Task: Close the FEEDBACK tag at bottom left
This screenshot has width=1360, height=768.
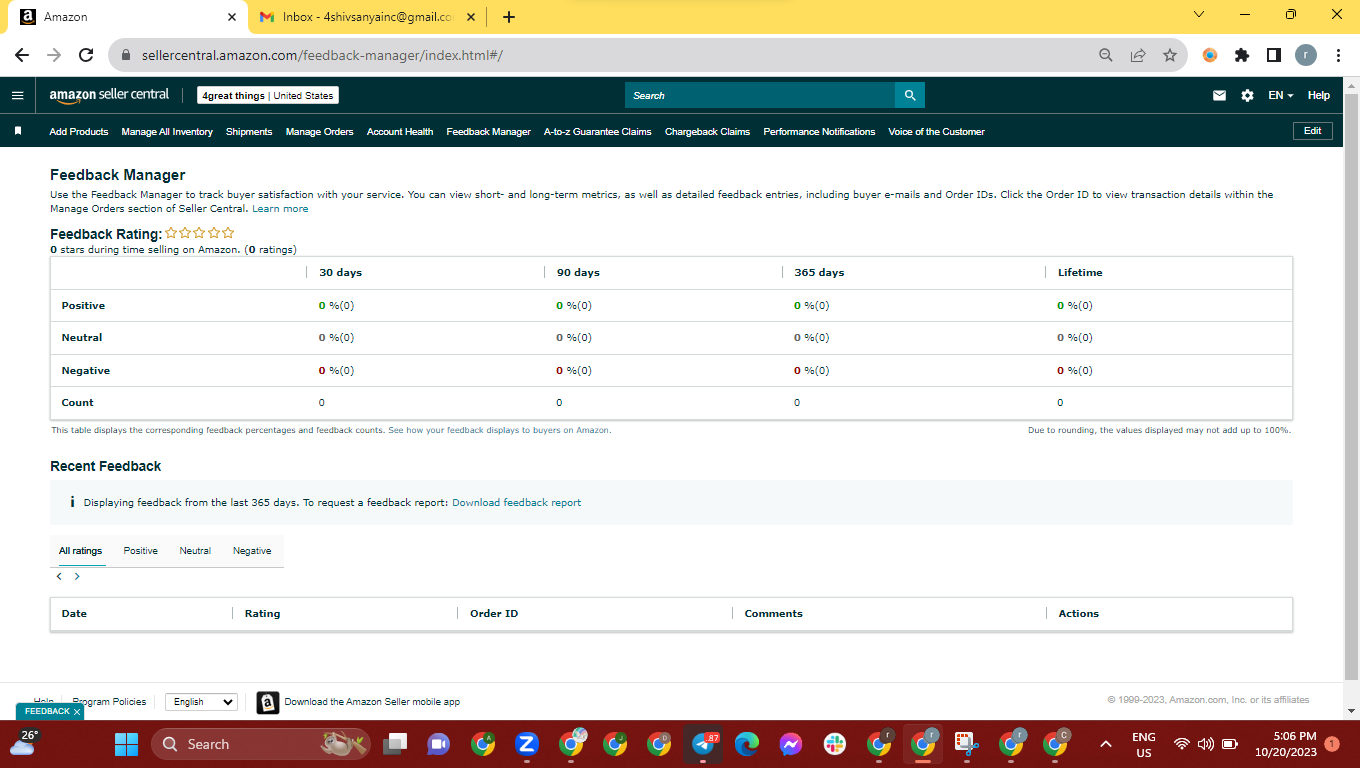Action: (77, 712)
